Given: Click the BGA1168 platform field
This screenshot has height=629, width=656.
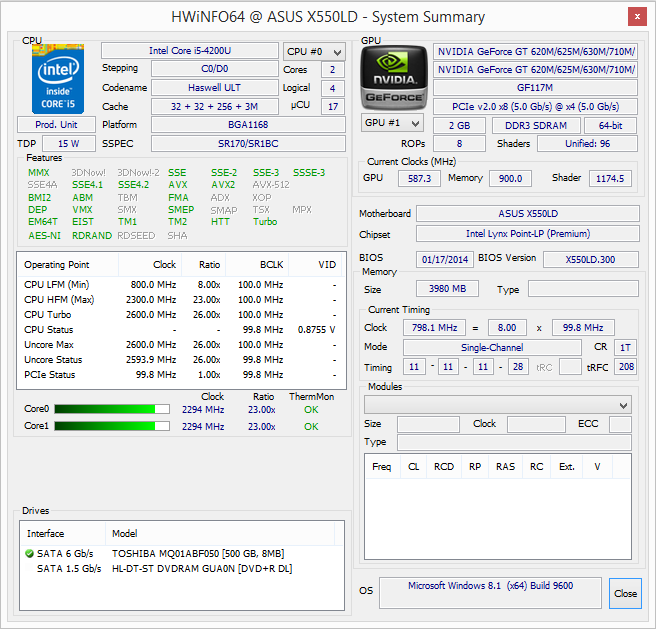Looking at the screenshot, I should click(248, 125).
